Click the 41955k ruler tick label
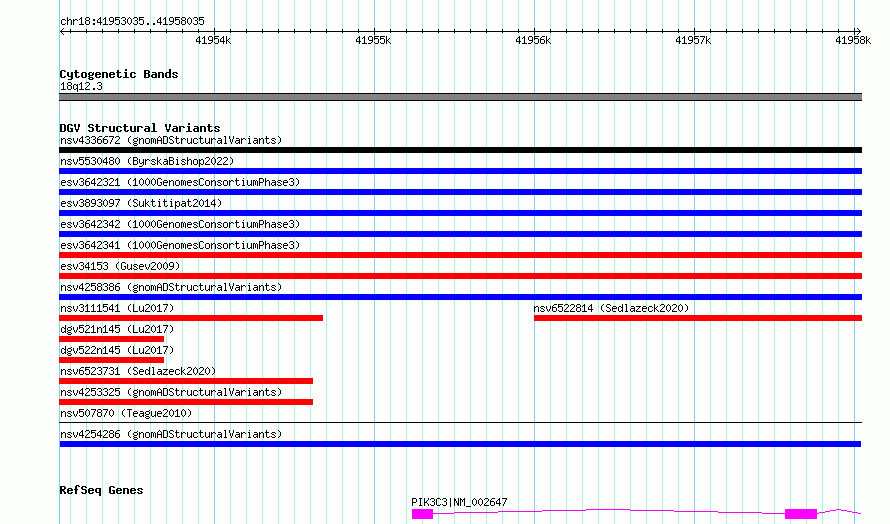Image resolution: width=890 pixels, height=524 pixels. click(373, 40)
